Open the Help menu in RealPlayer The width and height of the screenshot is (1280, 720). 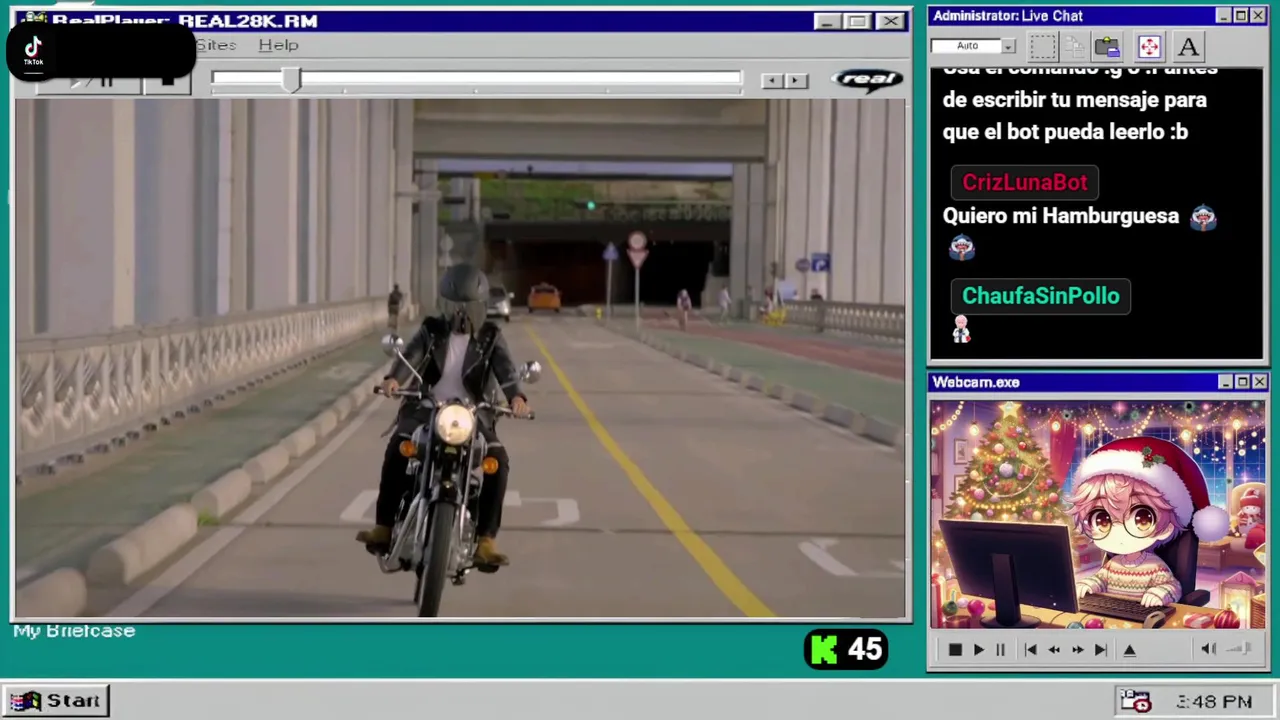278,45
